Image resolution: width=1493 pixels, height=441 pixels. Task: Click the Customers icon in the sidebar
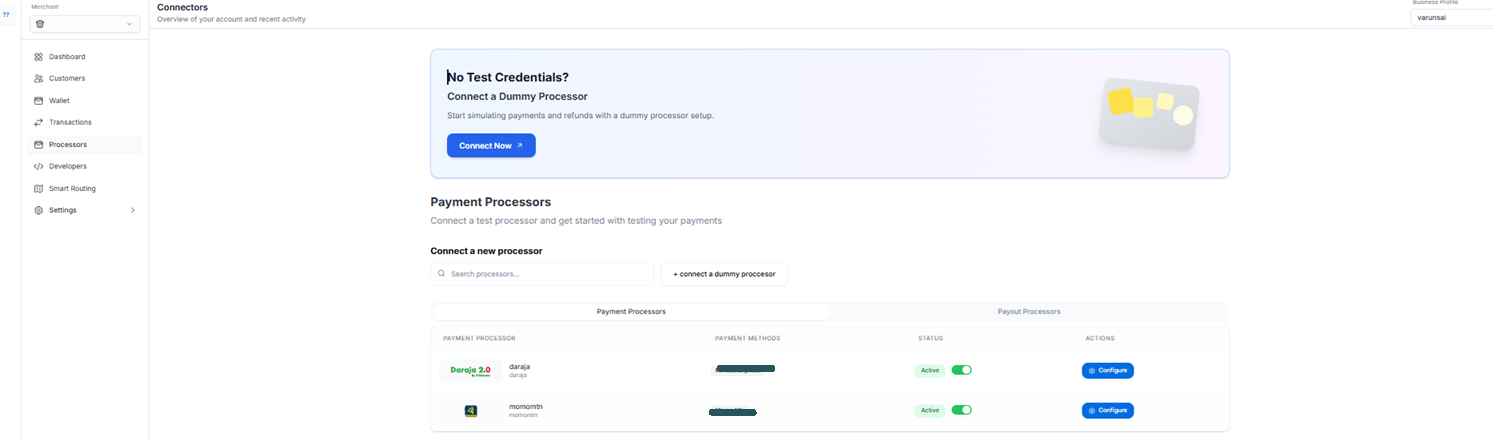click(x=39, y=79)
